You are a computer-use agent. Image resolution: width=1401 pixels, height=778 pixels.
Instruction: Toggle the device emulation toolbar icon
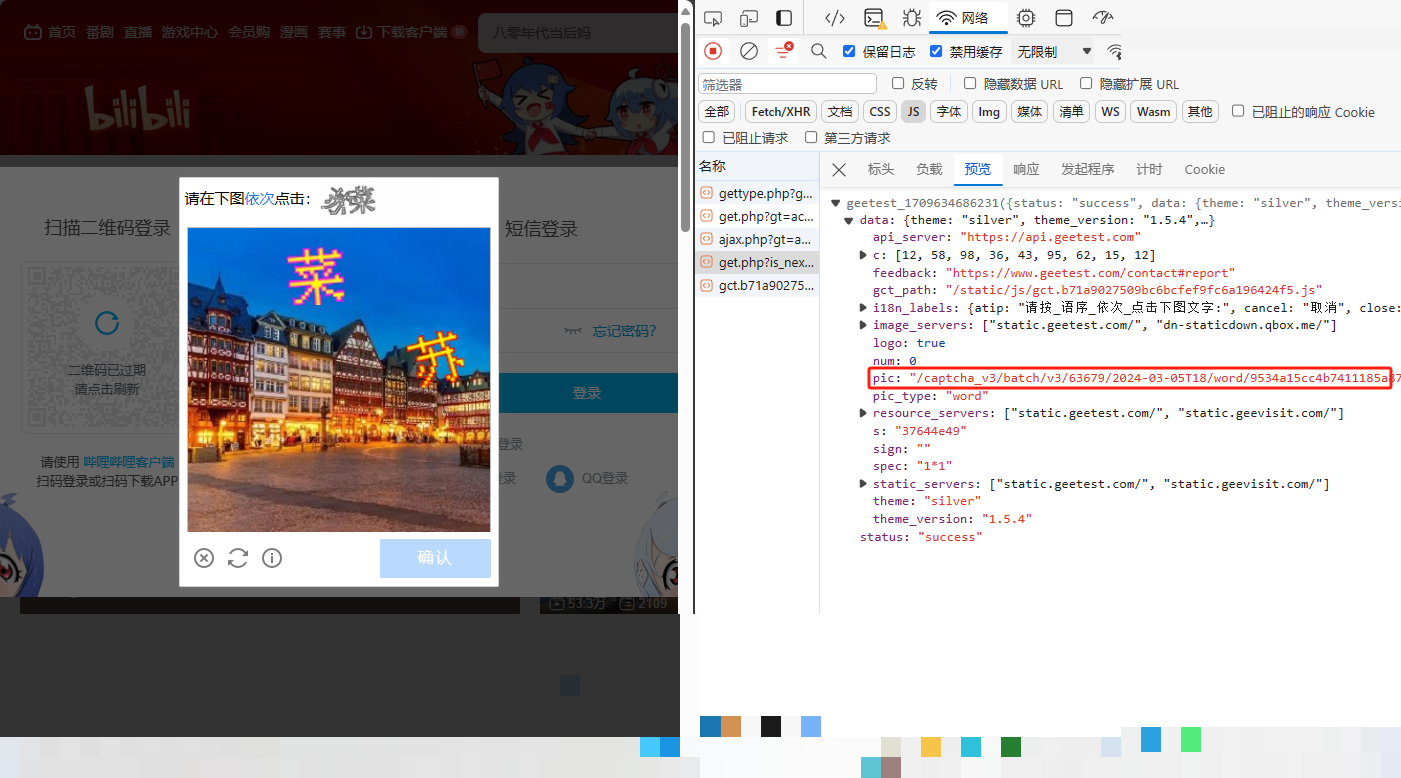click(x=749, y=18)
